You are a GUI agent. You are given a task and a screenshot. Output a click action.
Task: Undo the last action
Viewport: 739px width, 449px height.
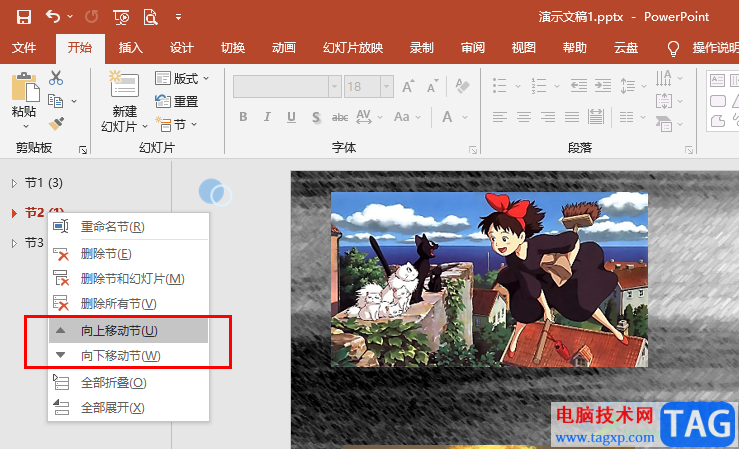tap(53, 17)
